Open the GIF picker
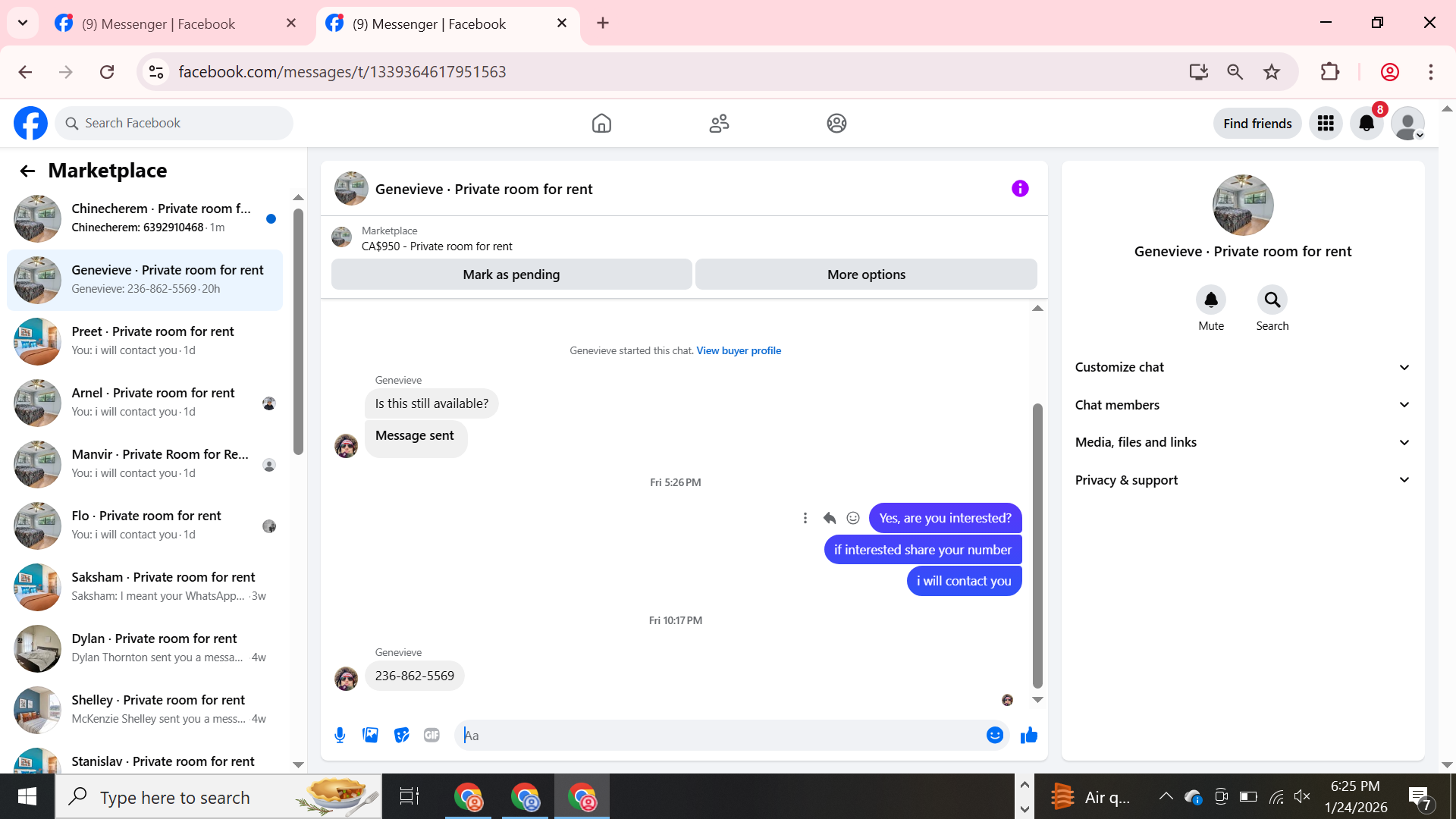This screenshot has width=1456, height=819. 431,735
